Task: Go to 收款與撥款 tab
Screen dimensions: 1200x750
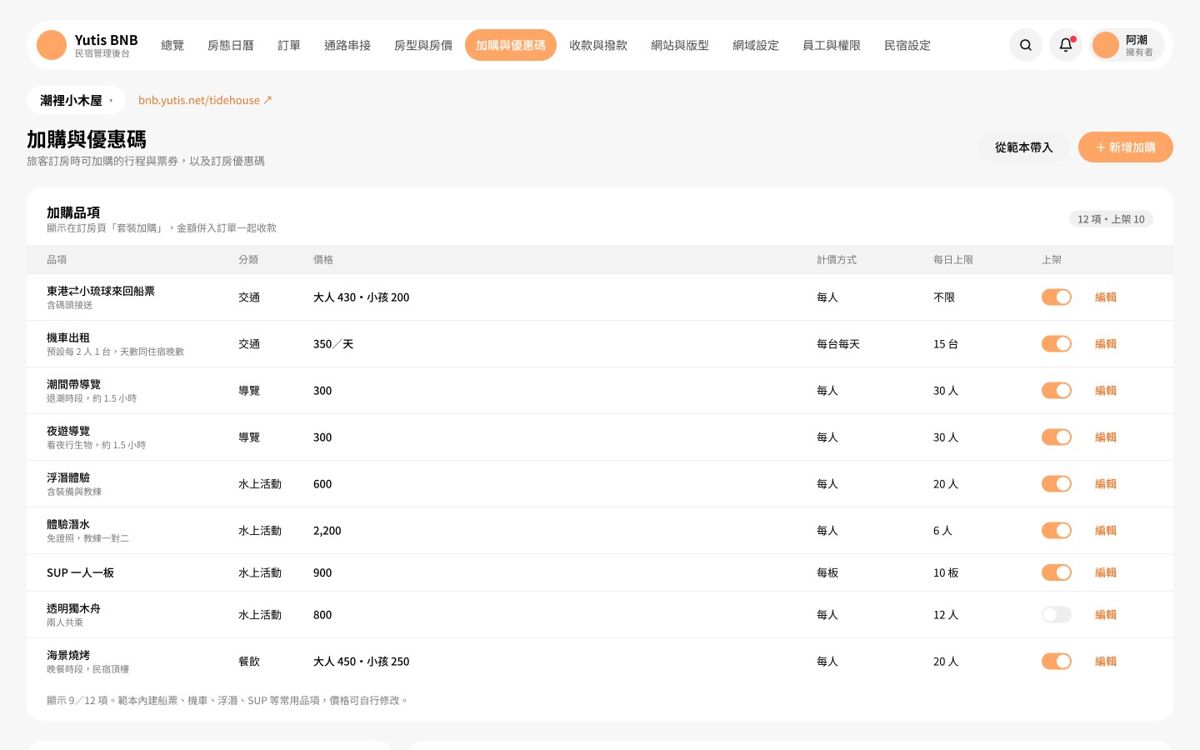Action: (x=598, y=45)
